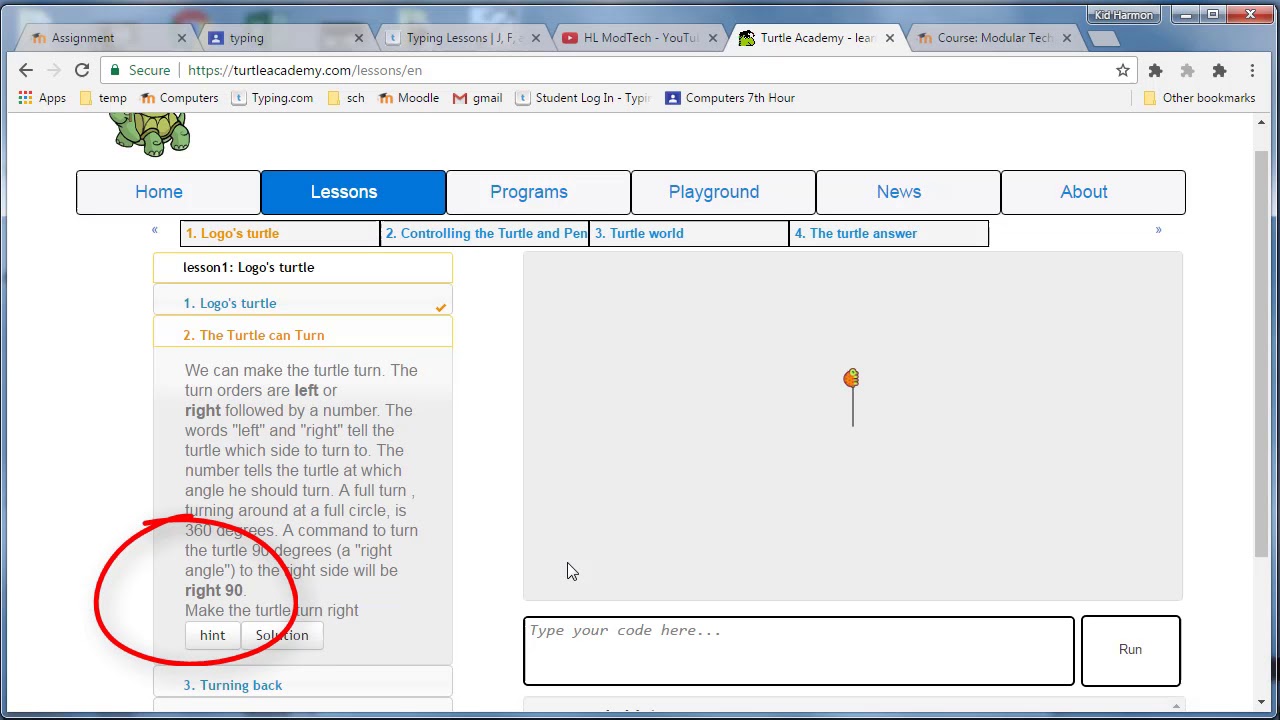Click the turtle logo image
This screenshot has width=1280, height=720.
coord(150,134)
